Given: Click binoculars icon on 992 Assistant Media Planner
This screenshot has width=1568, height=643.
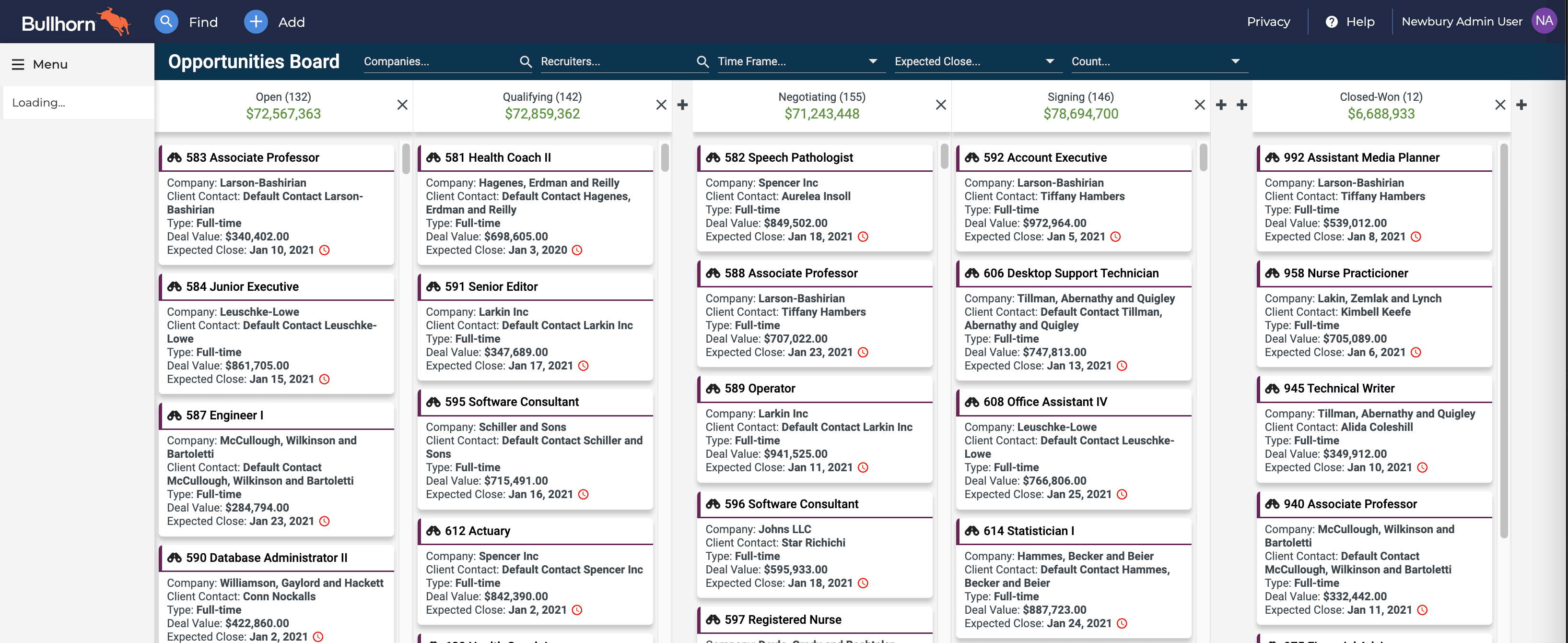Looking at the screenshot, I should pyautogui.click(x=1272, y=158).
